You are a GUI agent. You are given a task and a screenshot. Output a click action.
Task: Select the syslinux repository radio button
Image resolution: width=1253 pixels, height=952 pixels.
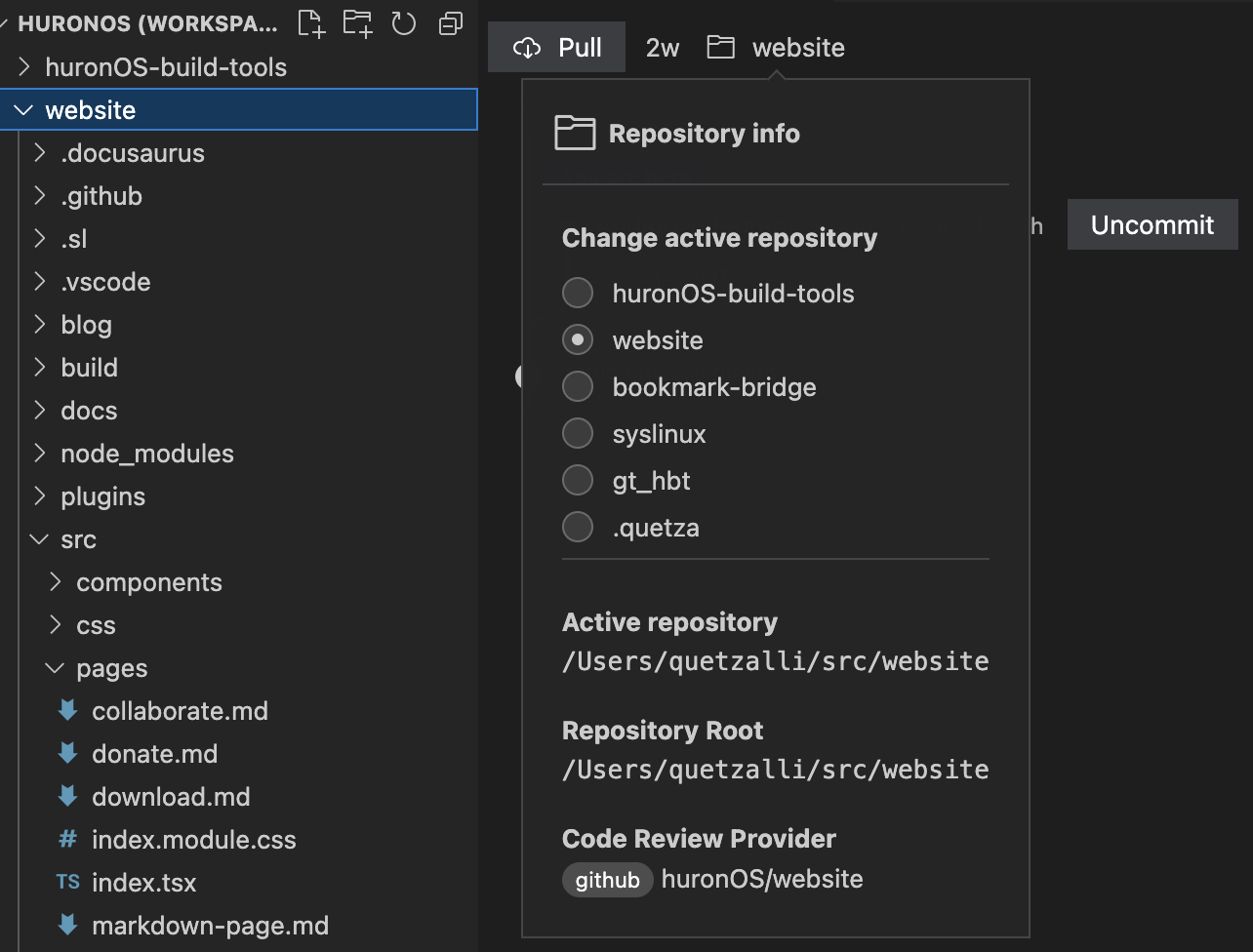click(x=578, y=433)
